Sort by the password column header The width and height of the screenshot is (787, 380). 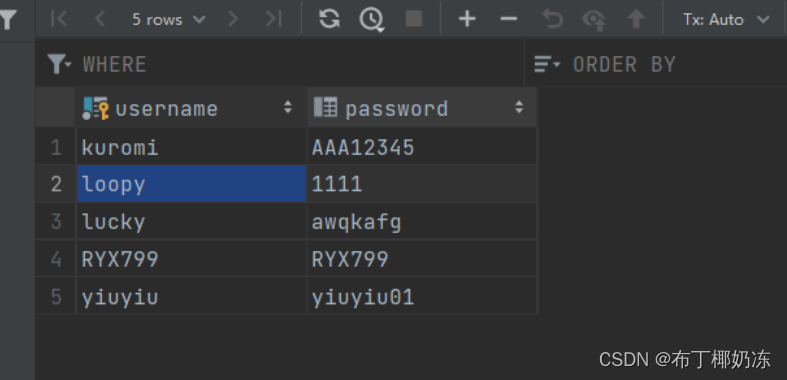point(422,108)
